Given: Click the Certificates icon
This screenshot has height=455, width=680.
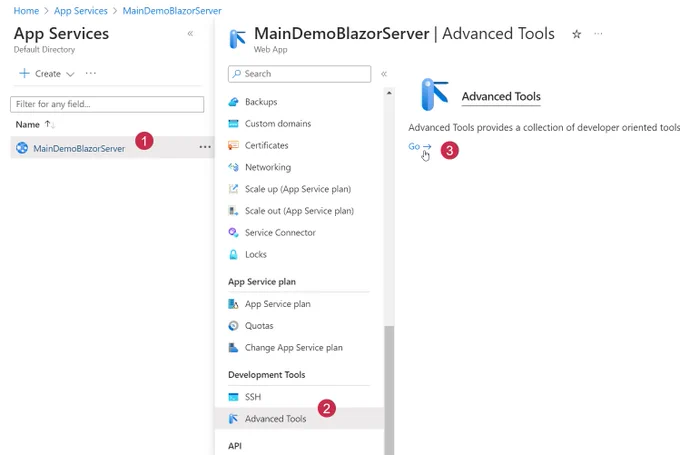Looking at the screenshot, I should coord(233,145).
